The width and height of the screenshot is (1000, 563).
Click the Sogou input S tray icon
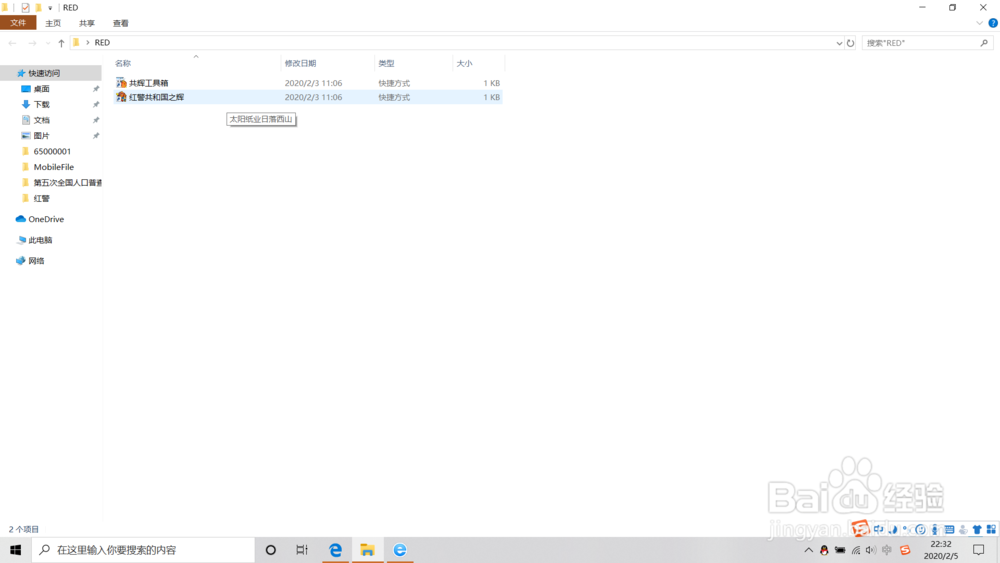point(905,550)
